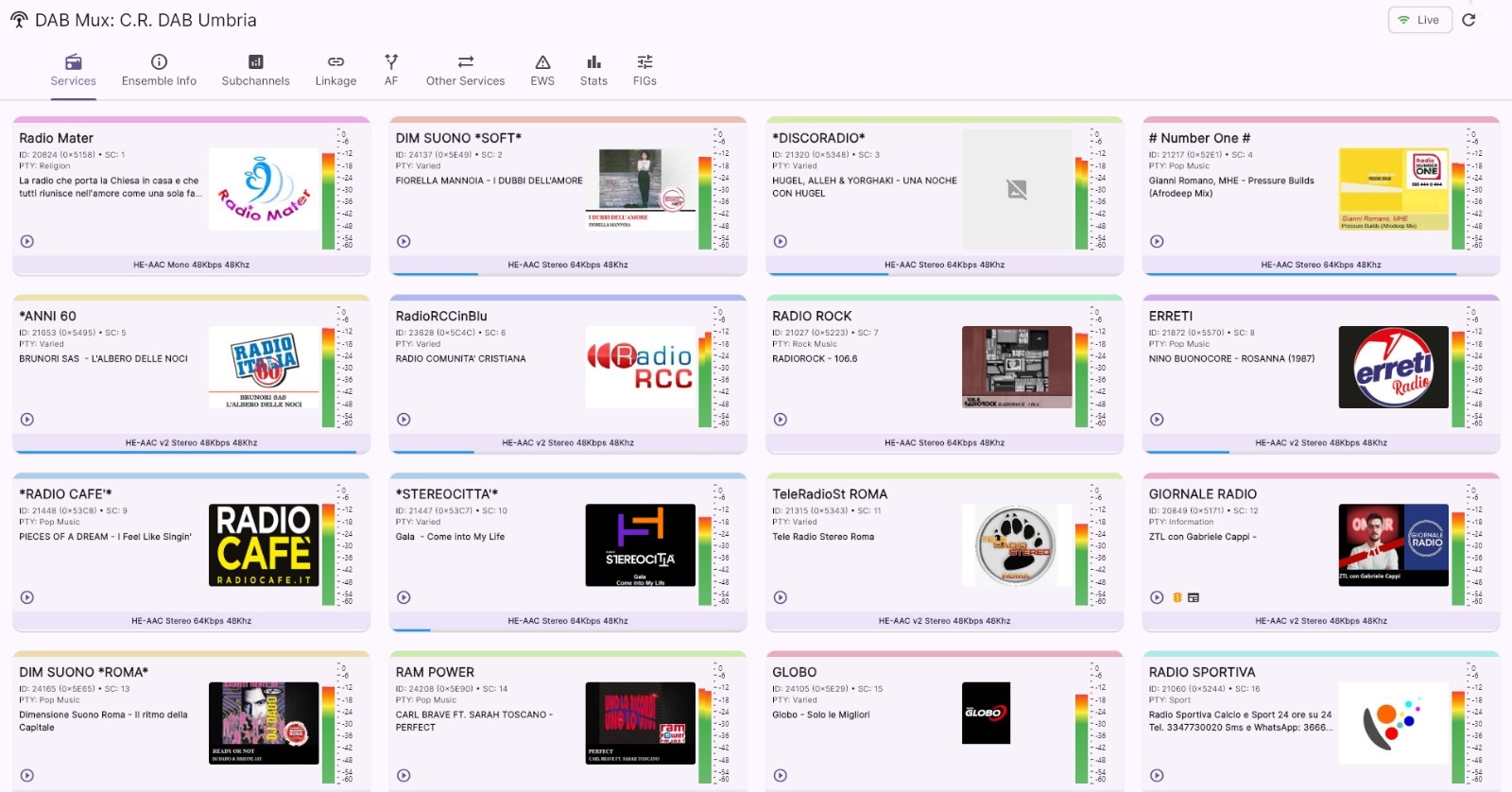Show the Other Services tab
This screenshot has height=792, width=1512.
click(x=465, y=71)
